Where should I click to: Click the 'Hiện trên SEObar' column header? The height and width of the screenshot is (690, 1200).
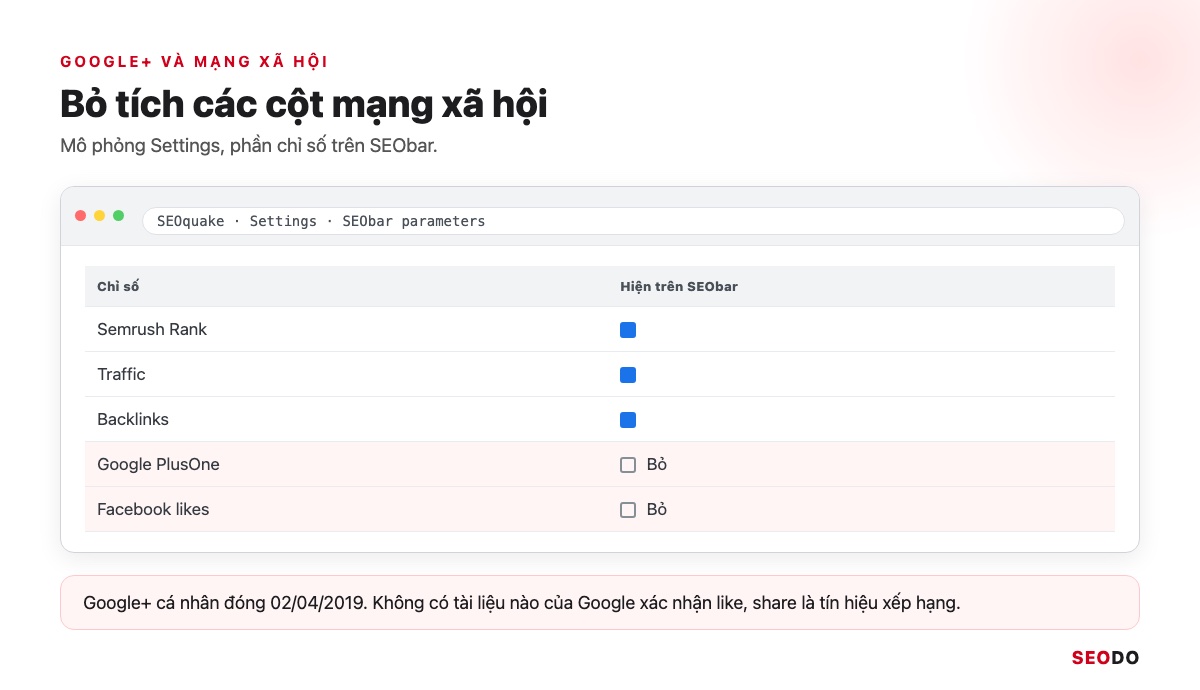click(679, 287)
